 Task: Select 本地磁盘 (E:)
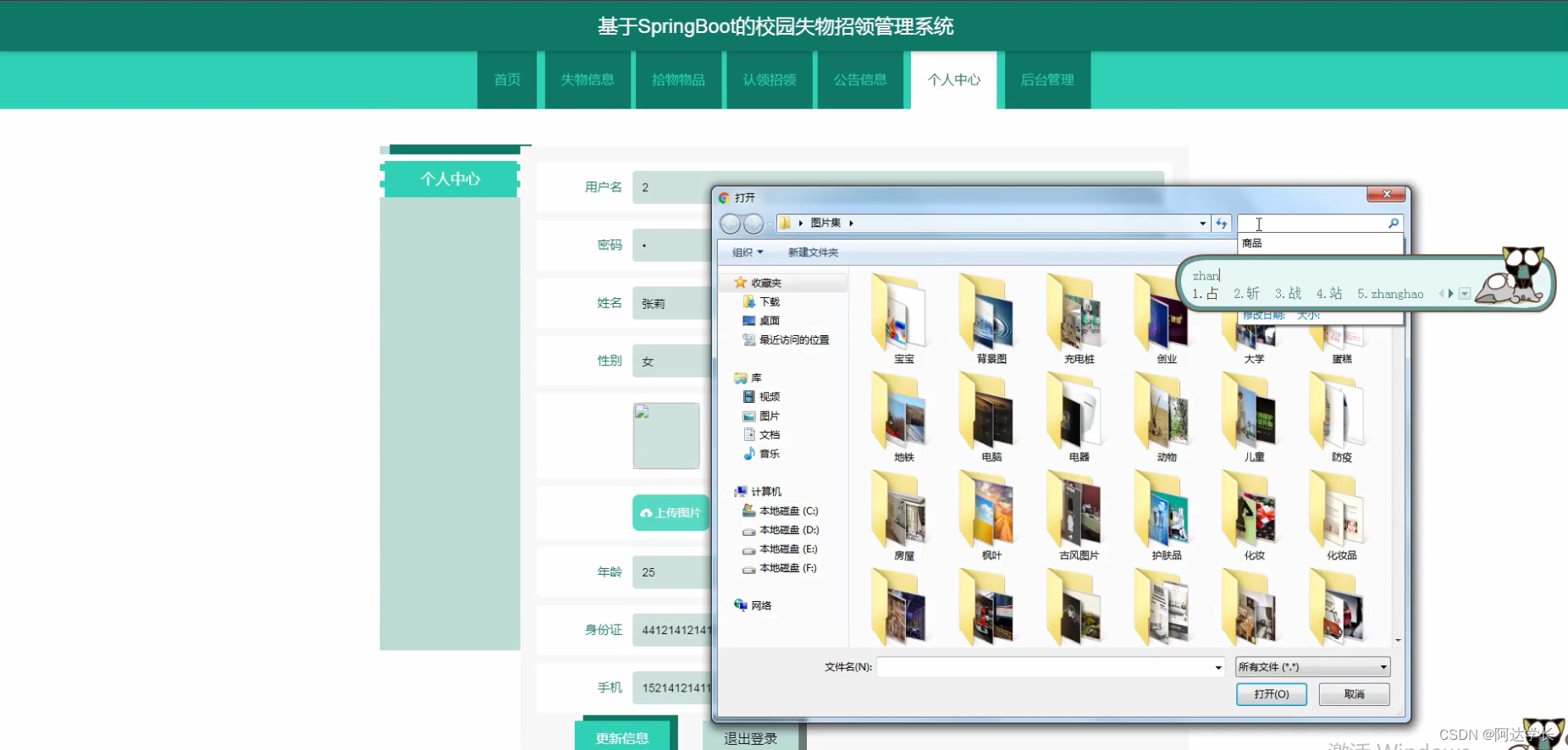780,549
